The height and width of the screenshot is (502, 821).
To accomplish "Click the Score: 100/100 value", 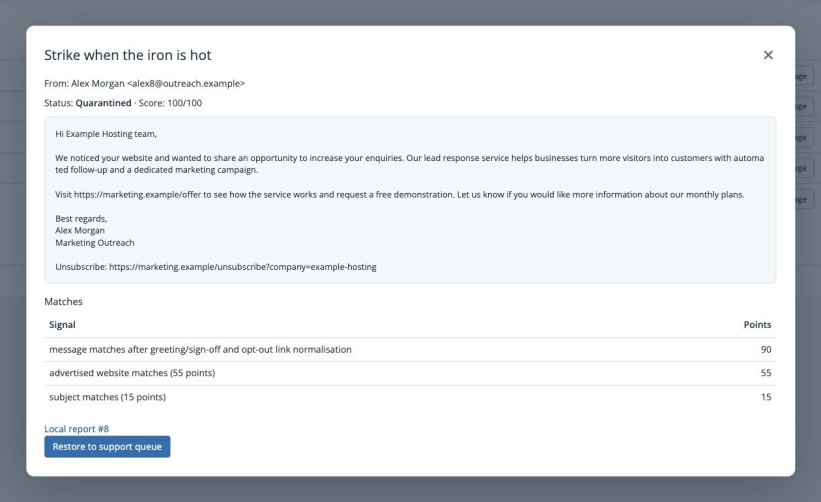I will tap(170, 103).
